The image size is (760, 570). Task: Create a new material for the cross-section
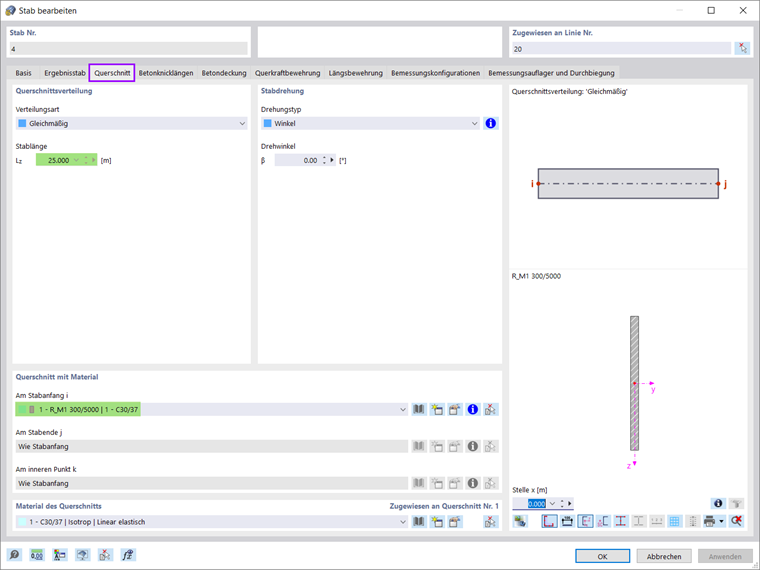click(437, 522)
